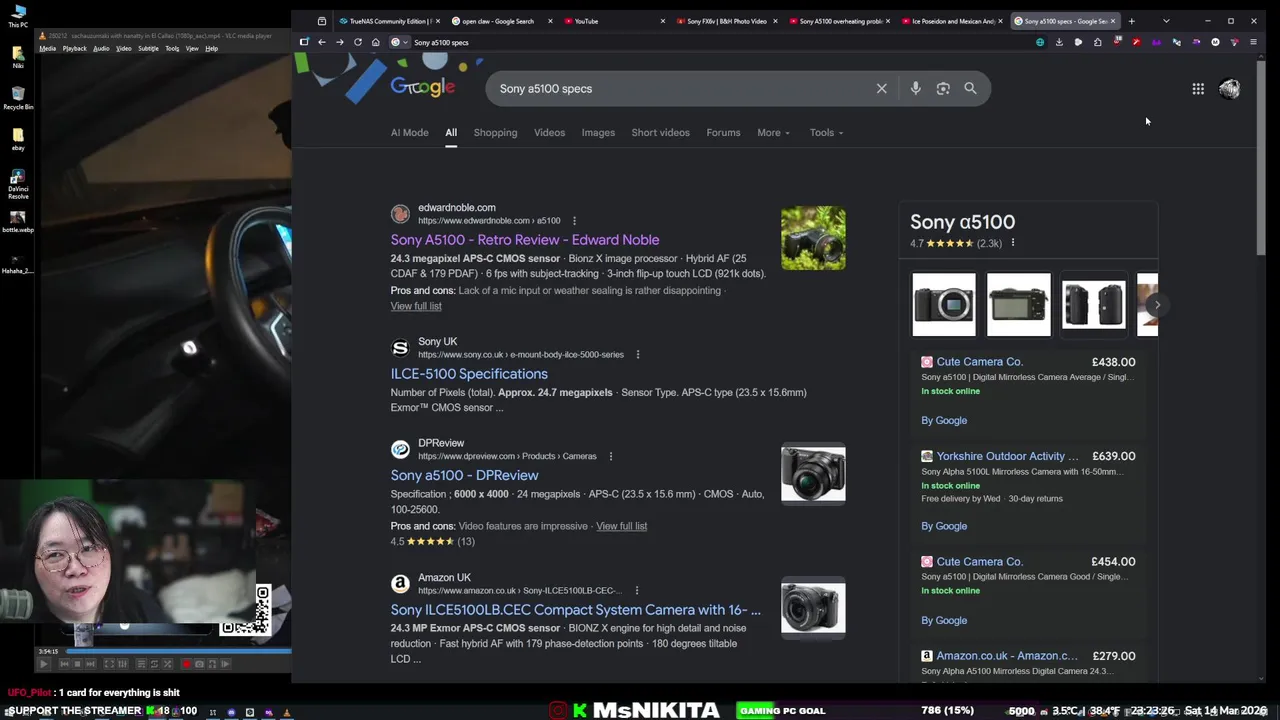Toggle VLC A-B loop button
Viewport: 1280px width, 720px height.
(212, 664)
